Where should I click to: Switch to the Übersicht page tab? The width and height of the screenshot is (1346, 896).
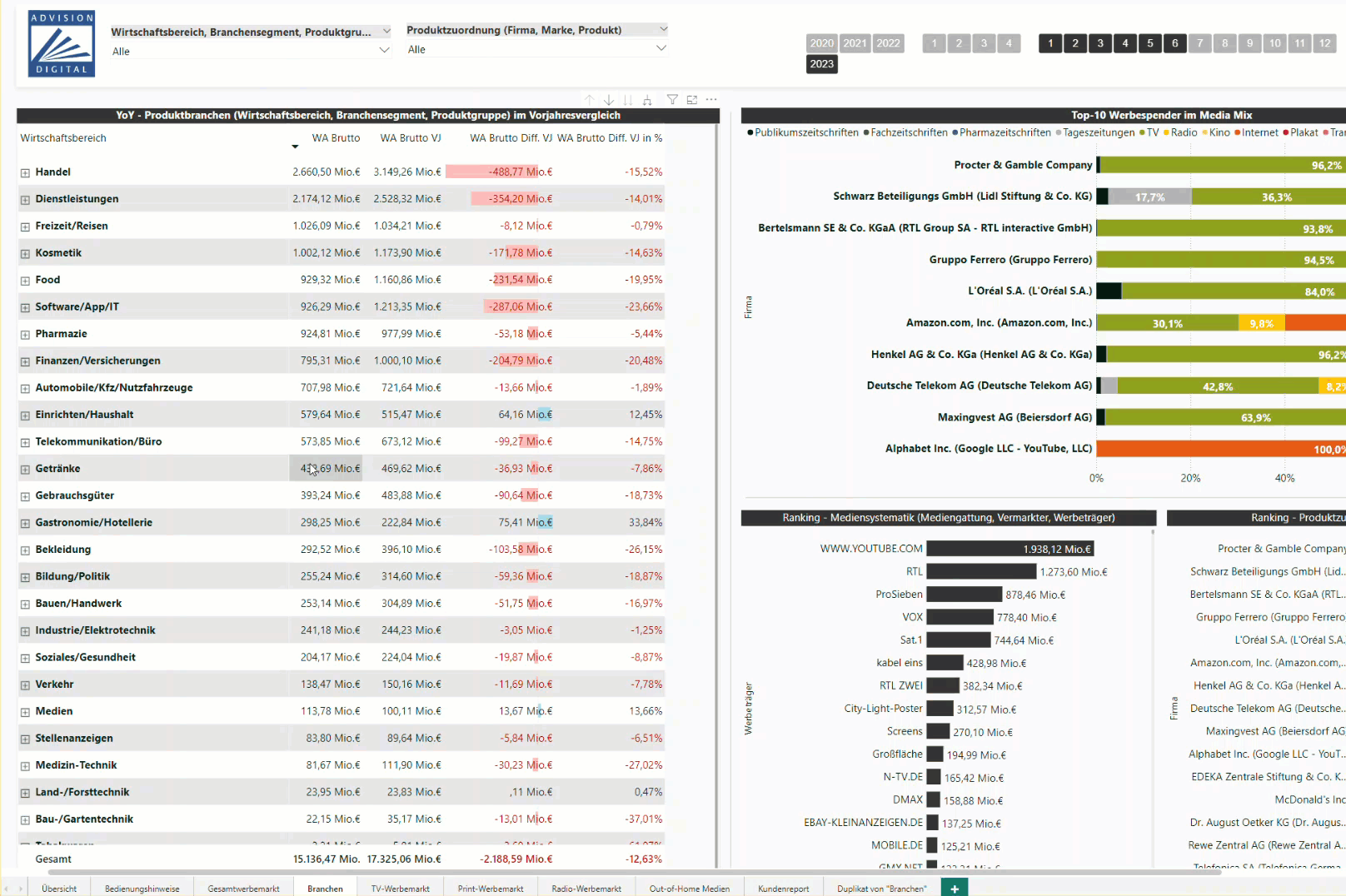click(x=59, y=889)
